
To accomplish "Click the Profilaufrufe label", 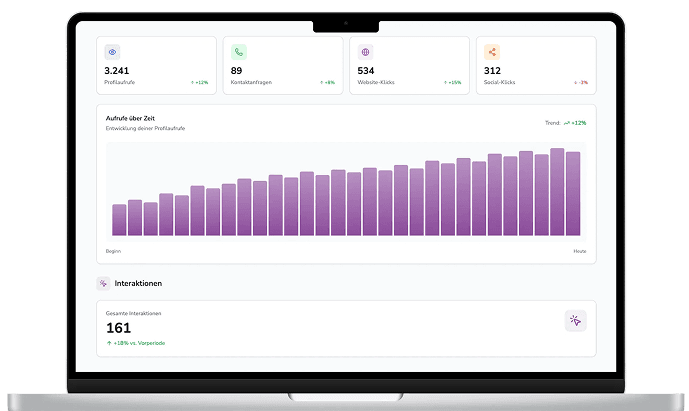I will (120, 82).
